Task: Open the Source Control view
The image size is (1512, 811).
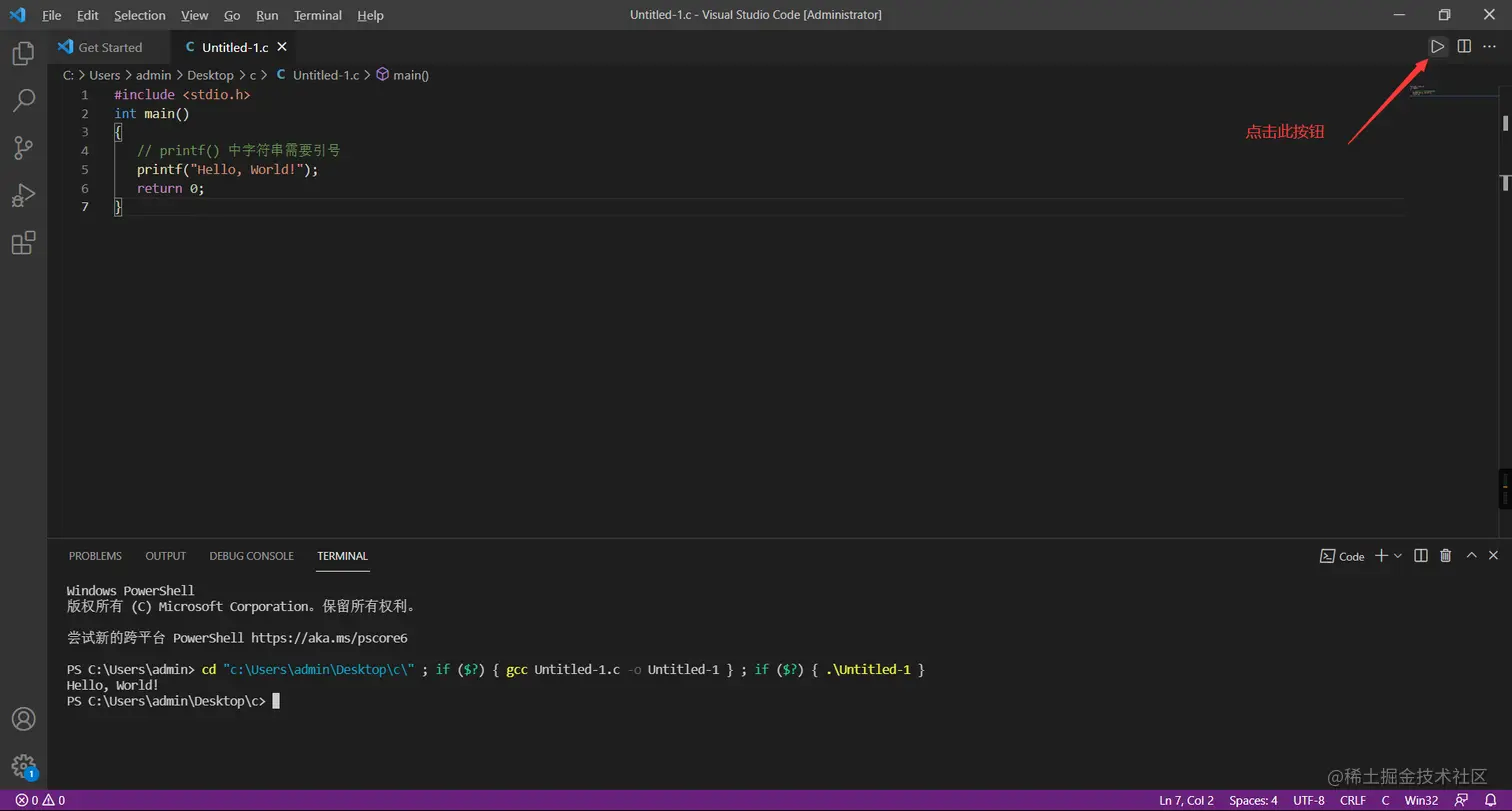Action: [x=23, y=148]
